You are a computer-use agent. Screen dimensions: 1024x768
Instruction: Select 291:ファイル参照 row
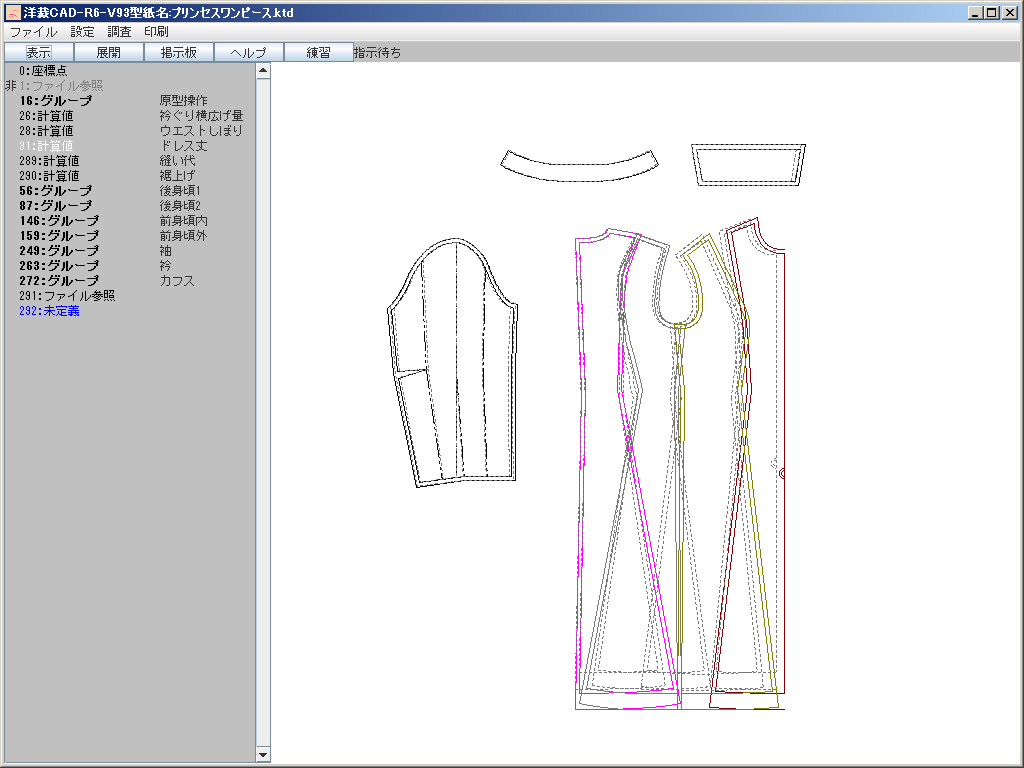click(130, 296)
